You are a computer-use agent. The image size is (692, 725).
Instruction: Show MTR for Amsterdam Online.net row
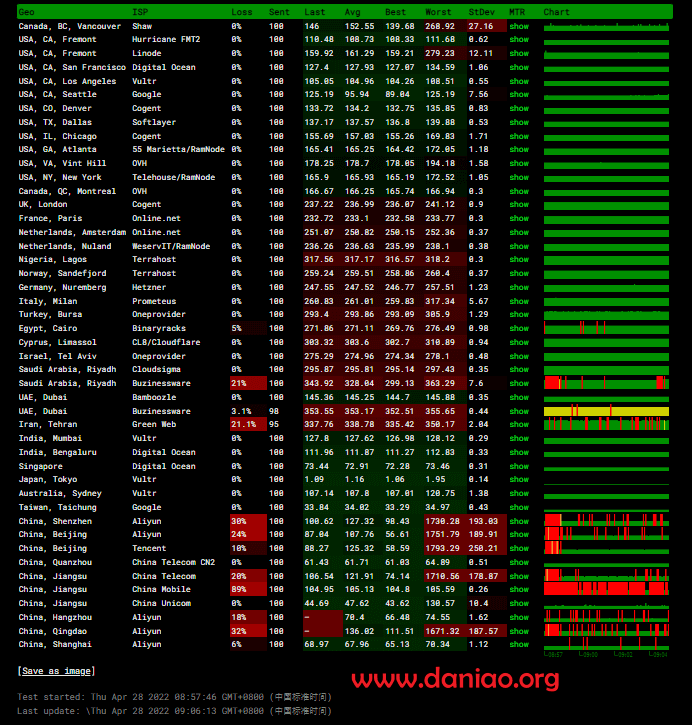[519, 232]
